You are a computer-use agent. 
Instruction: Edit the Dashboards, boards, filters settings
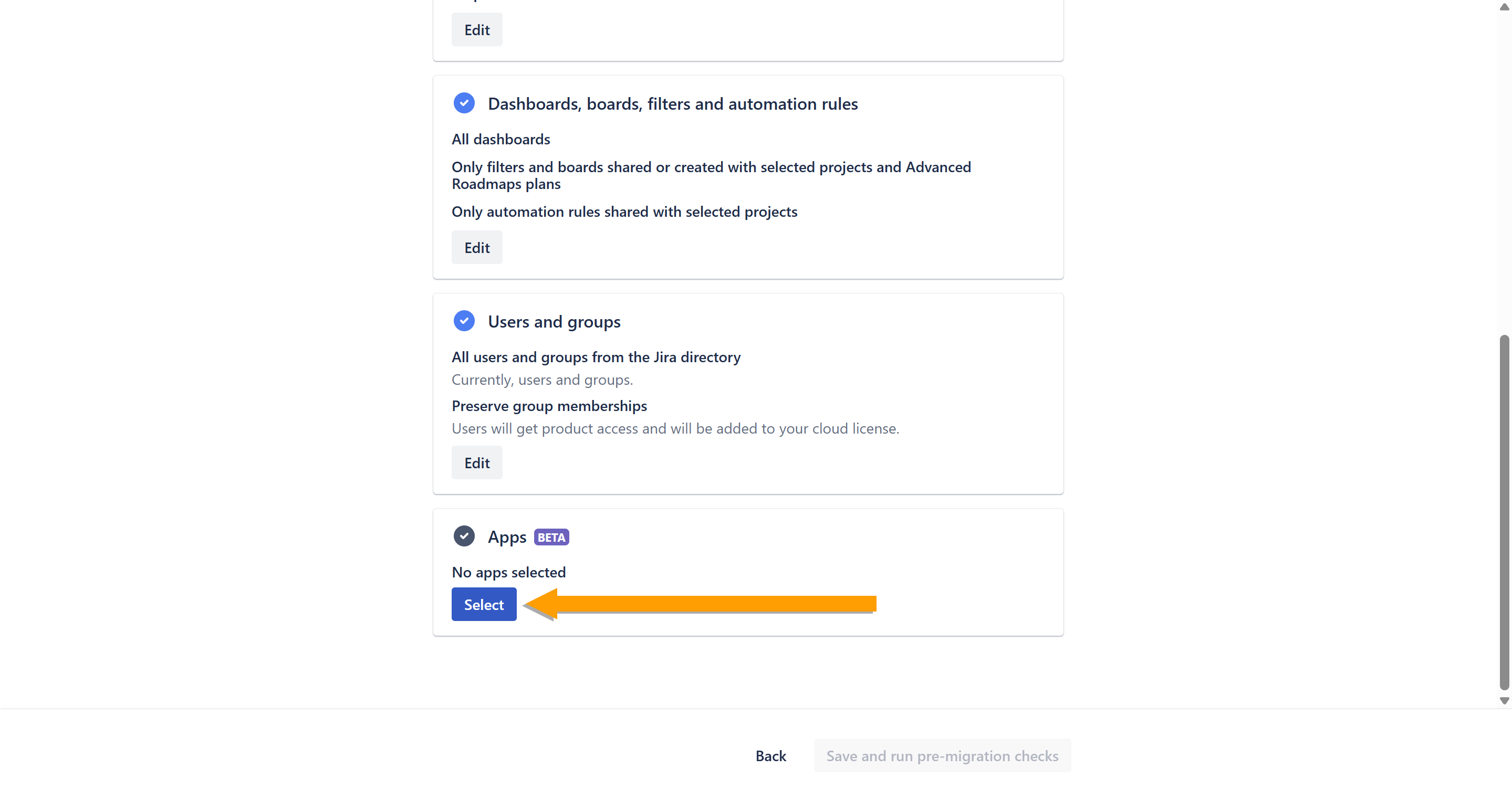click(x=477, y=248)
